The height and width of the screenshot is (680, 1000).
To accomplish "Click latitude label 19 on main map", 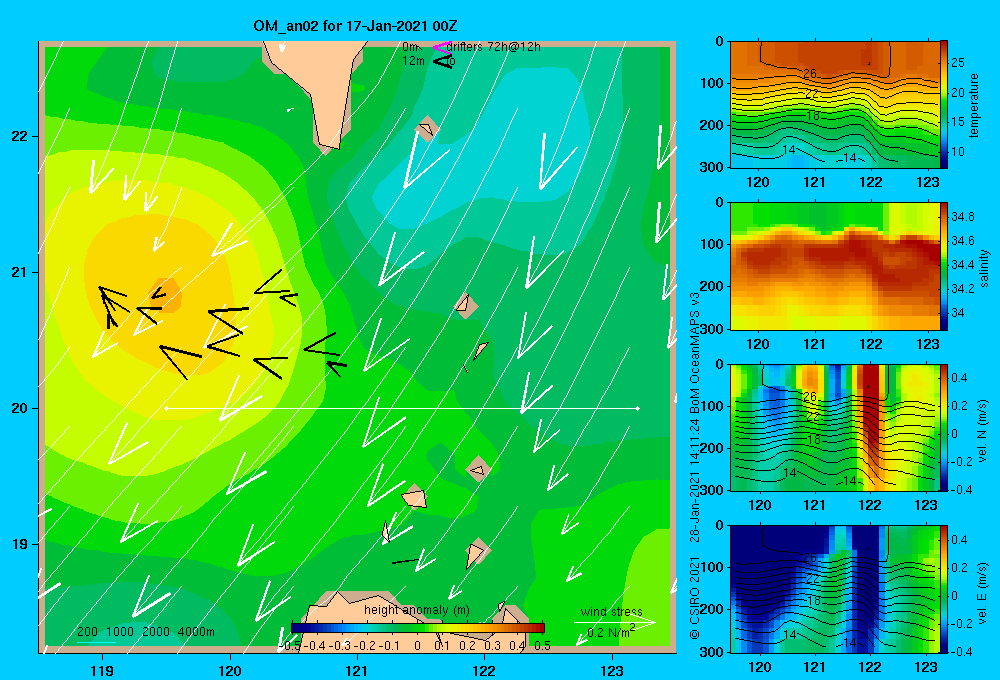I will tap(19, 544).
